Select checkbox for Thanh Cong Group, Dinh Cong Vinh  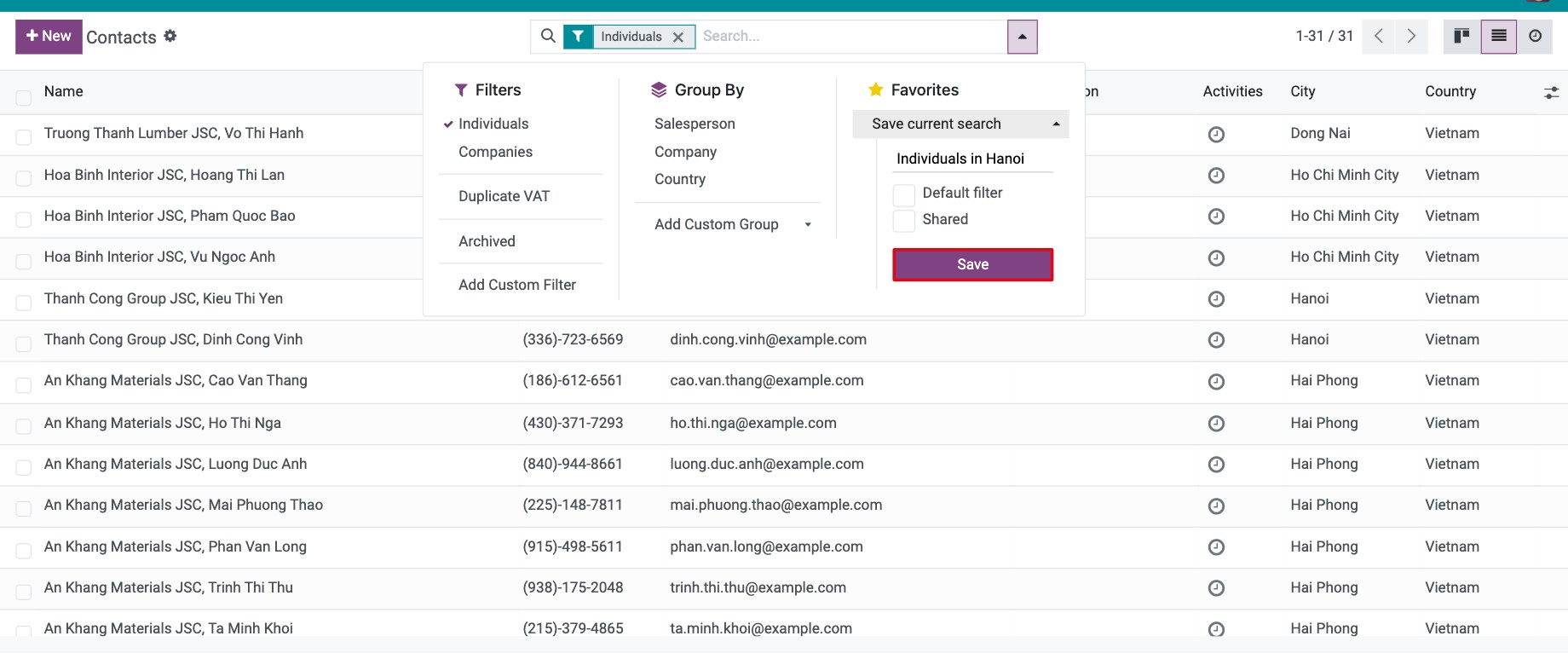(x=24, y=344)
